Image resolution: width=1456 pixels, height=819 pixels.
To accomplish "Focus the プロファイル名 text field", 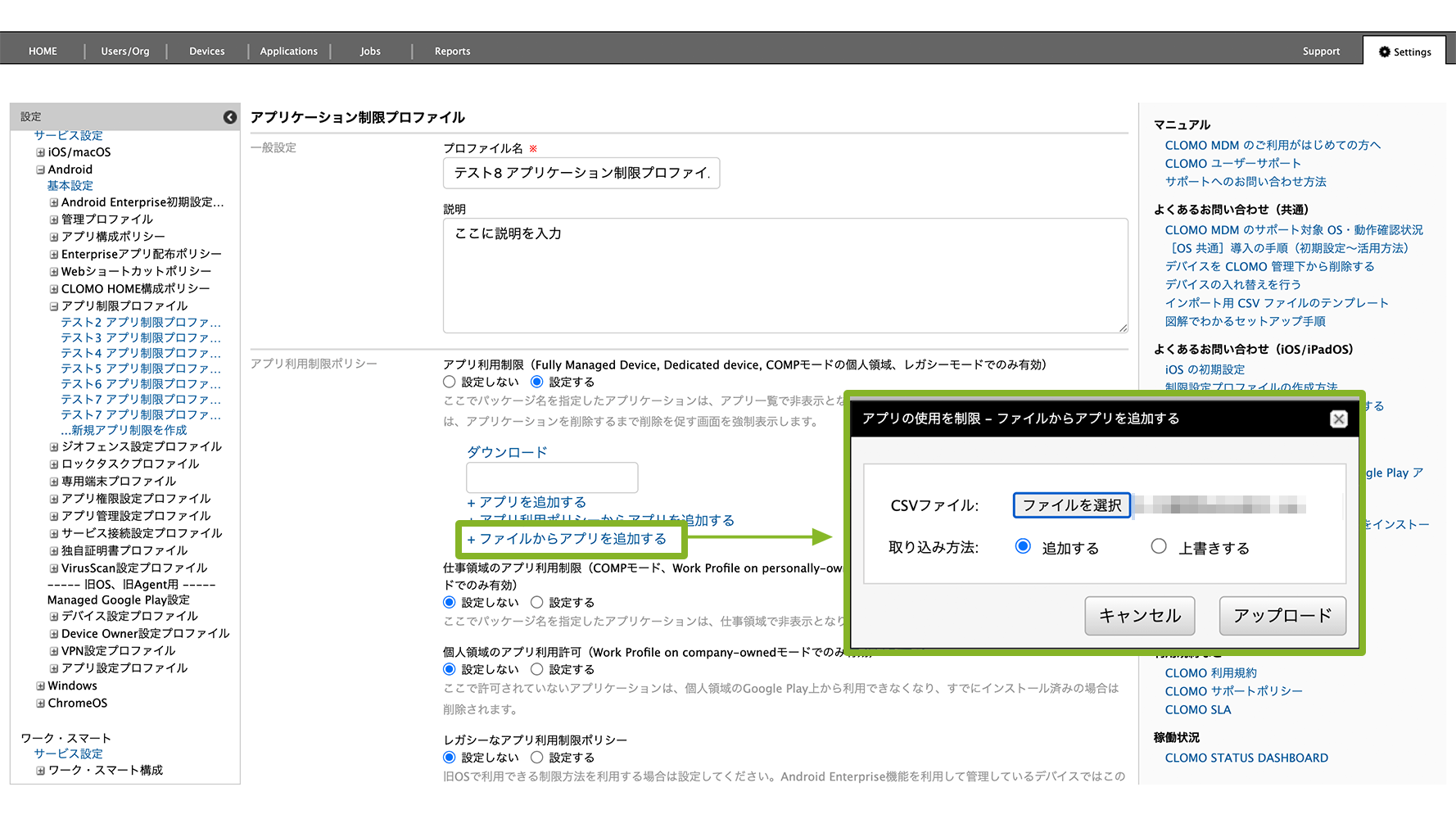I will (581, 174).
